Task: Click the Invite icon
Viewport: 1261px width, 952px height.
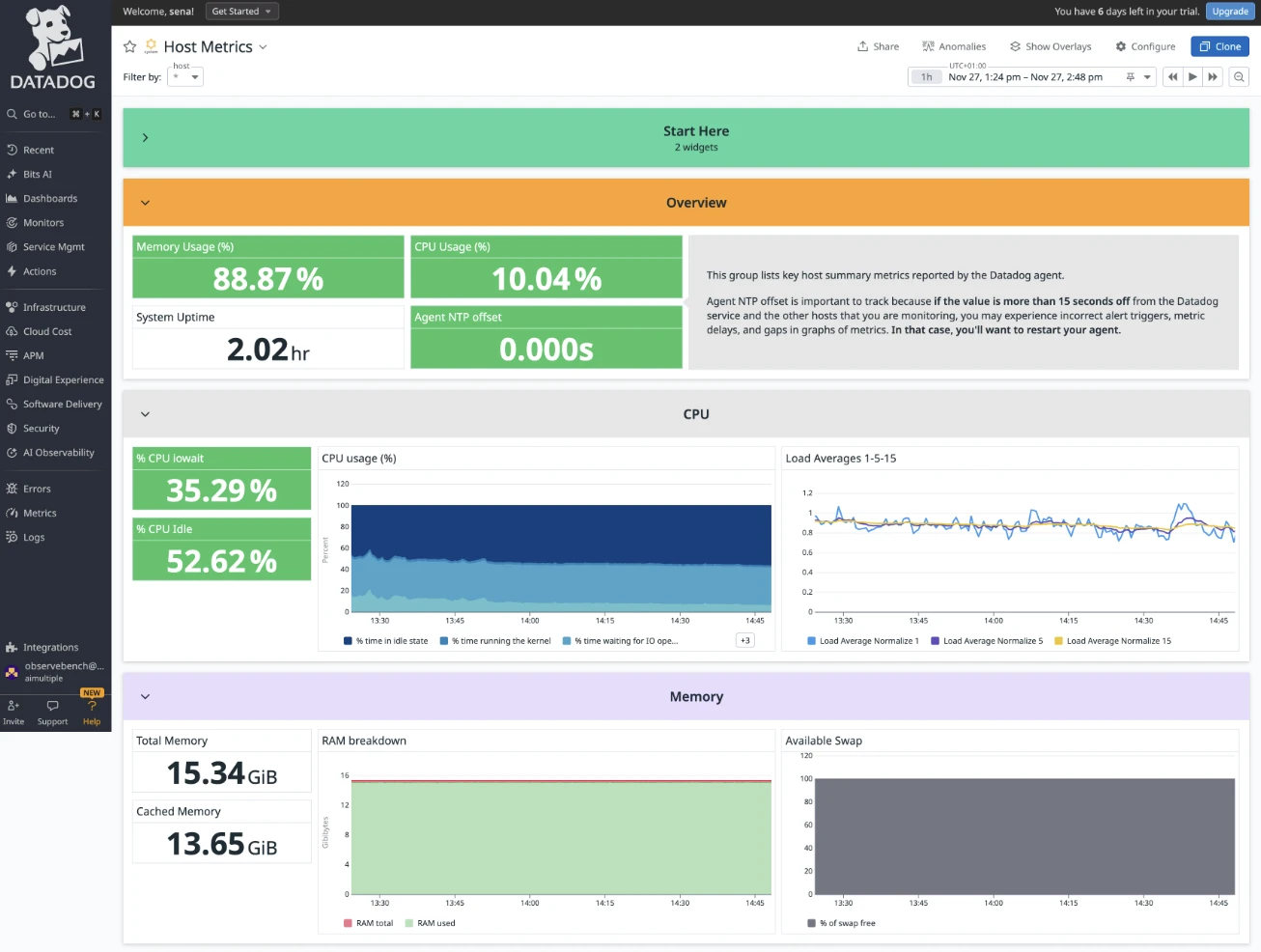Action: point(14,706)
